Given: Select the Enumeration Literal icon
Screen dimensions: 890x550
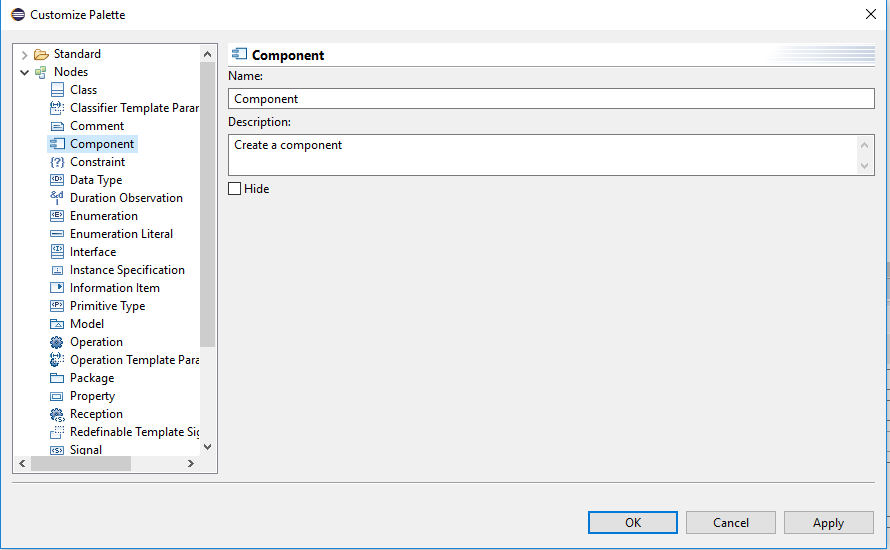Looking at the screenshot, I should (57, 234).
